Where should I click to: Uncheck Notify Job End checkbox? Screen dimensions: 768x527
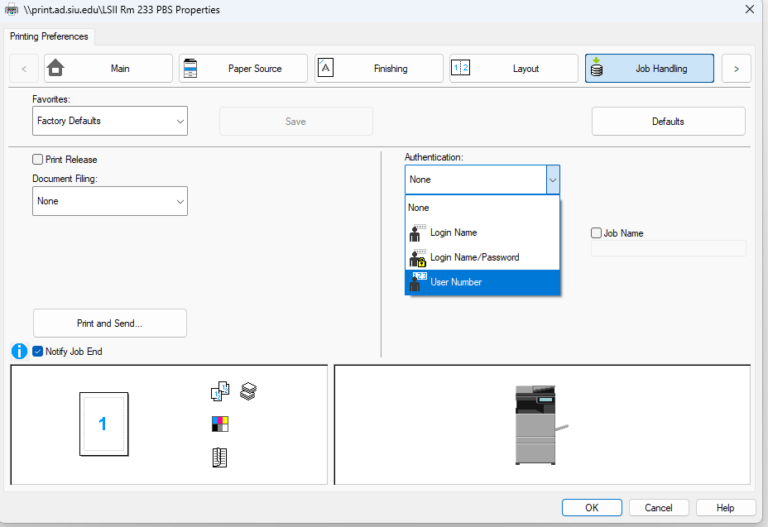pos(38,351)
